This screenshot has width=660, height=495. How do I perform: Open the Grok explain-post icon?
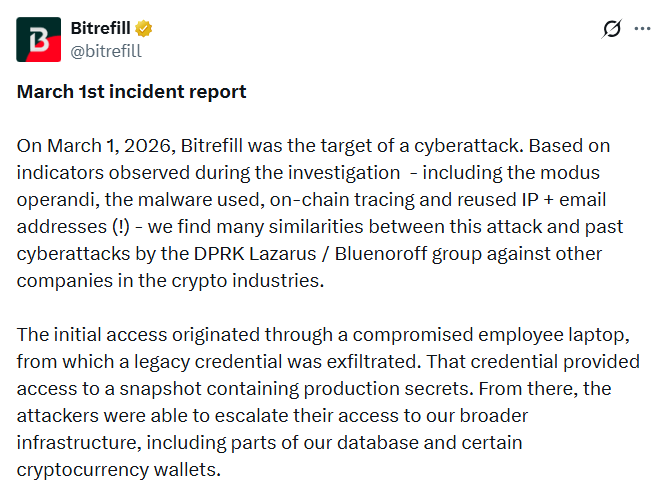(612, 29)
